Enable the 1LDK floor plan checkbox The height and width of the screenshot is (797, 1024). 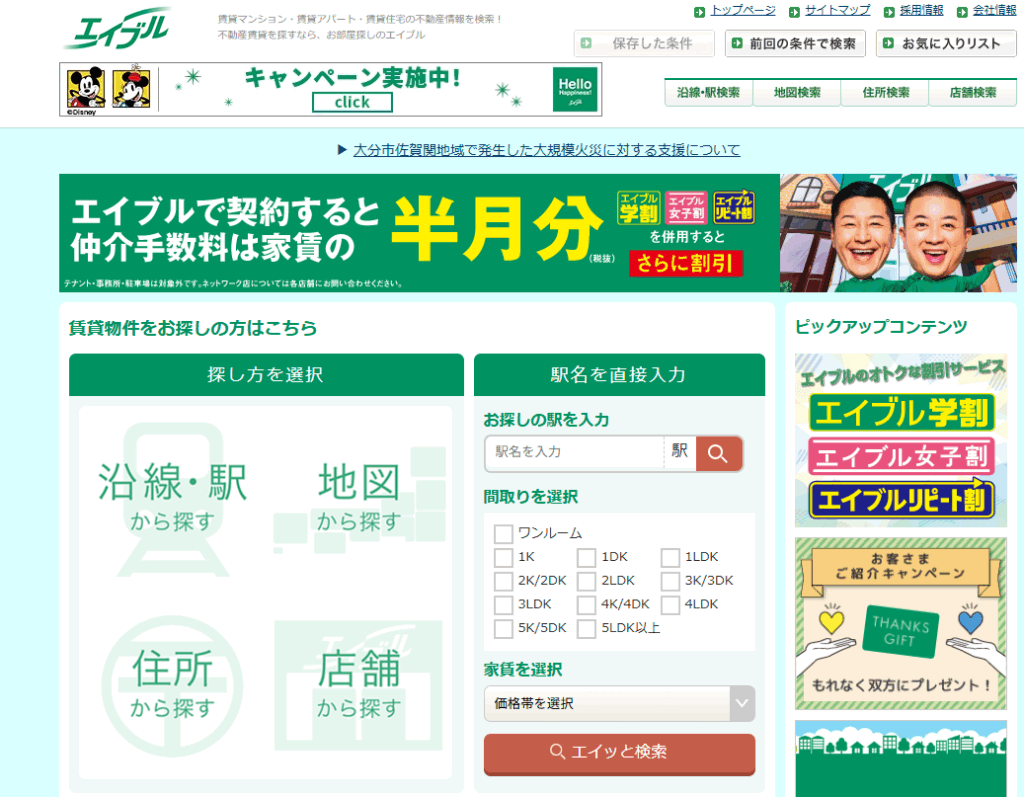[670, 558]
